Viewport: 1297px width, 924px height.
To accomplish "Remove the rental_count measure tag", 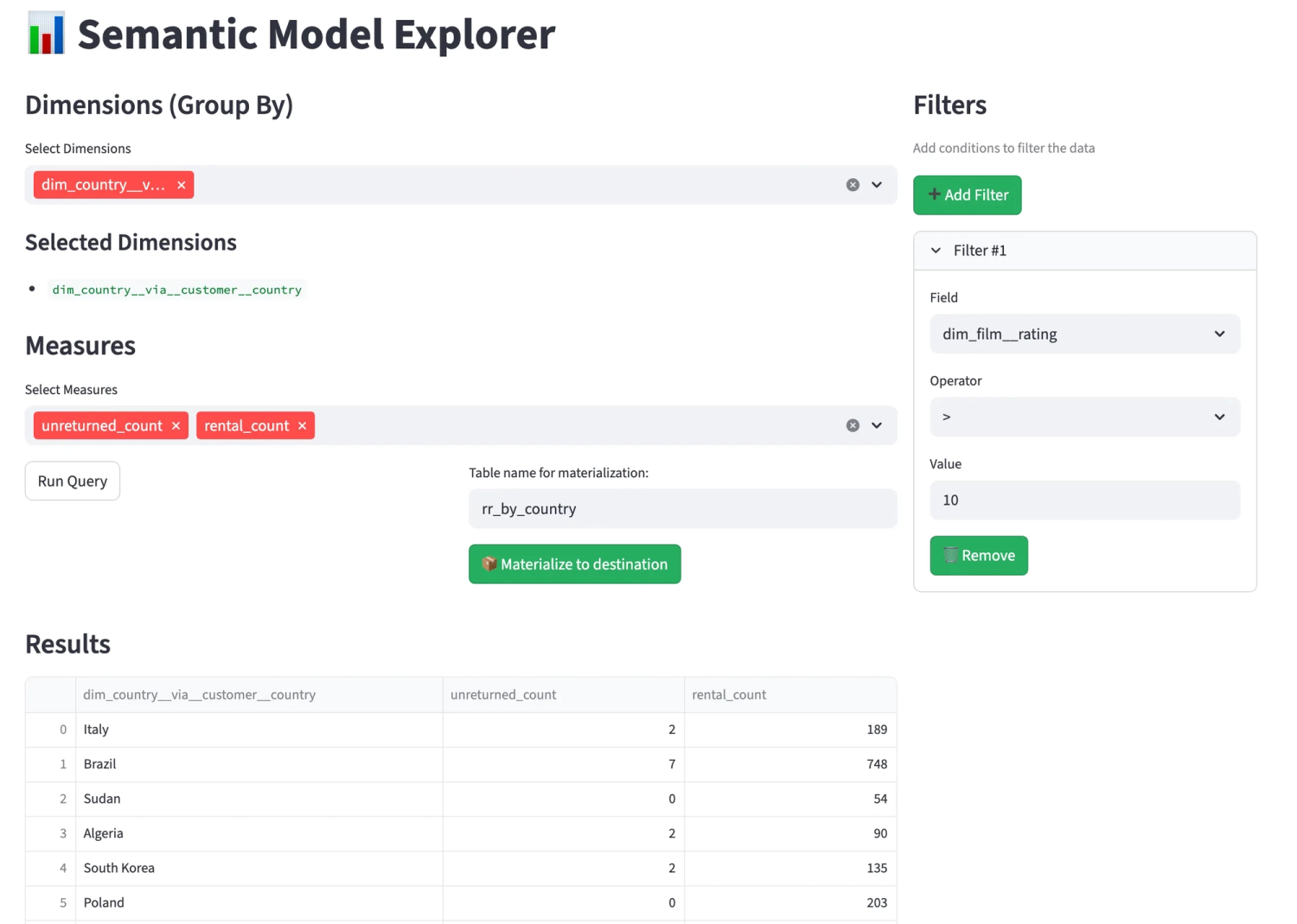I will 302,426.
